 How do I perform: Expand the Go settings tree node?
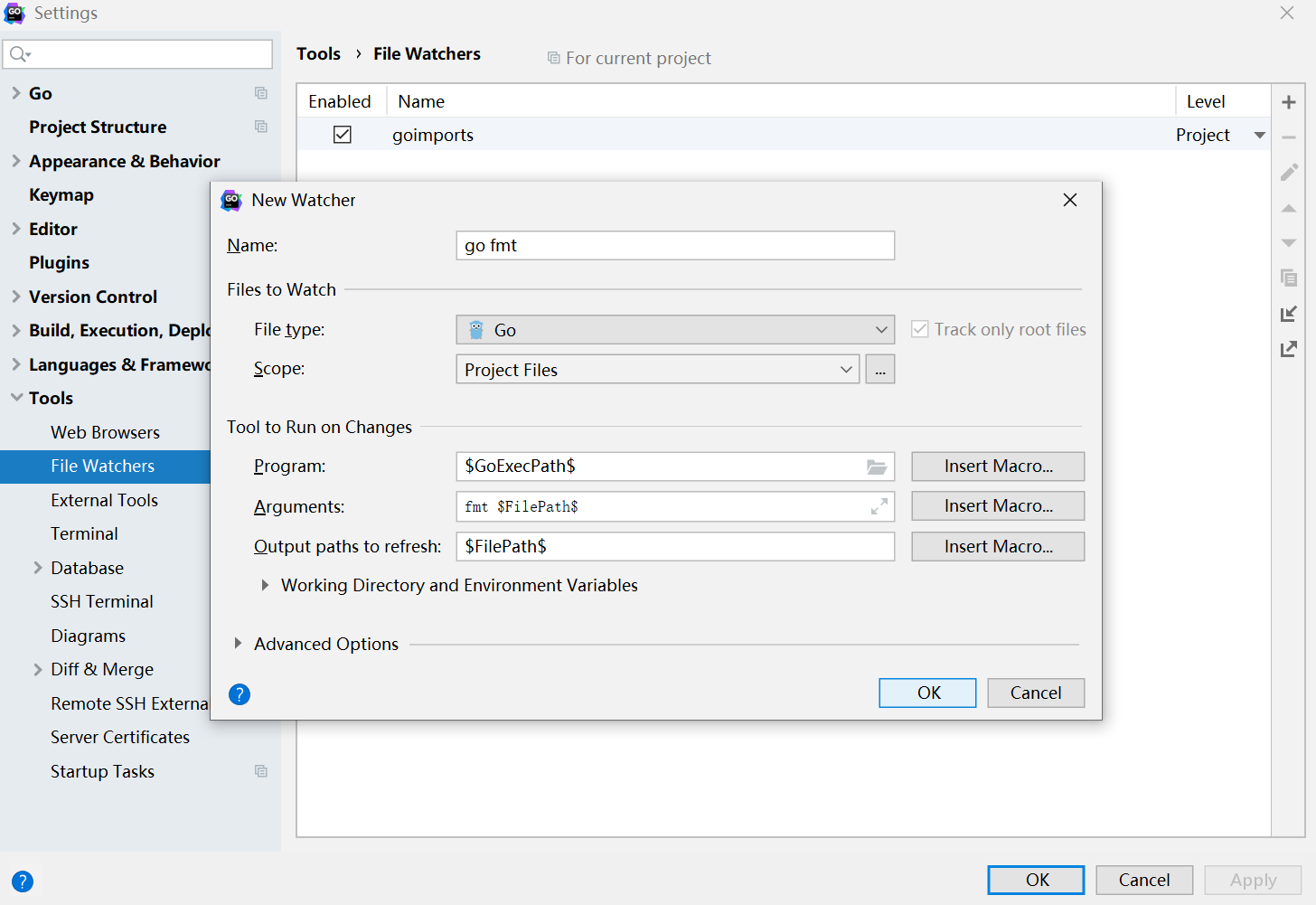pos(16,93)
